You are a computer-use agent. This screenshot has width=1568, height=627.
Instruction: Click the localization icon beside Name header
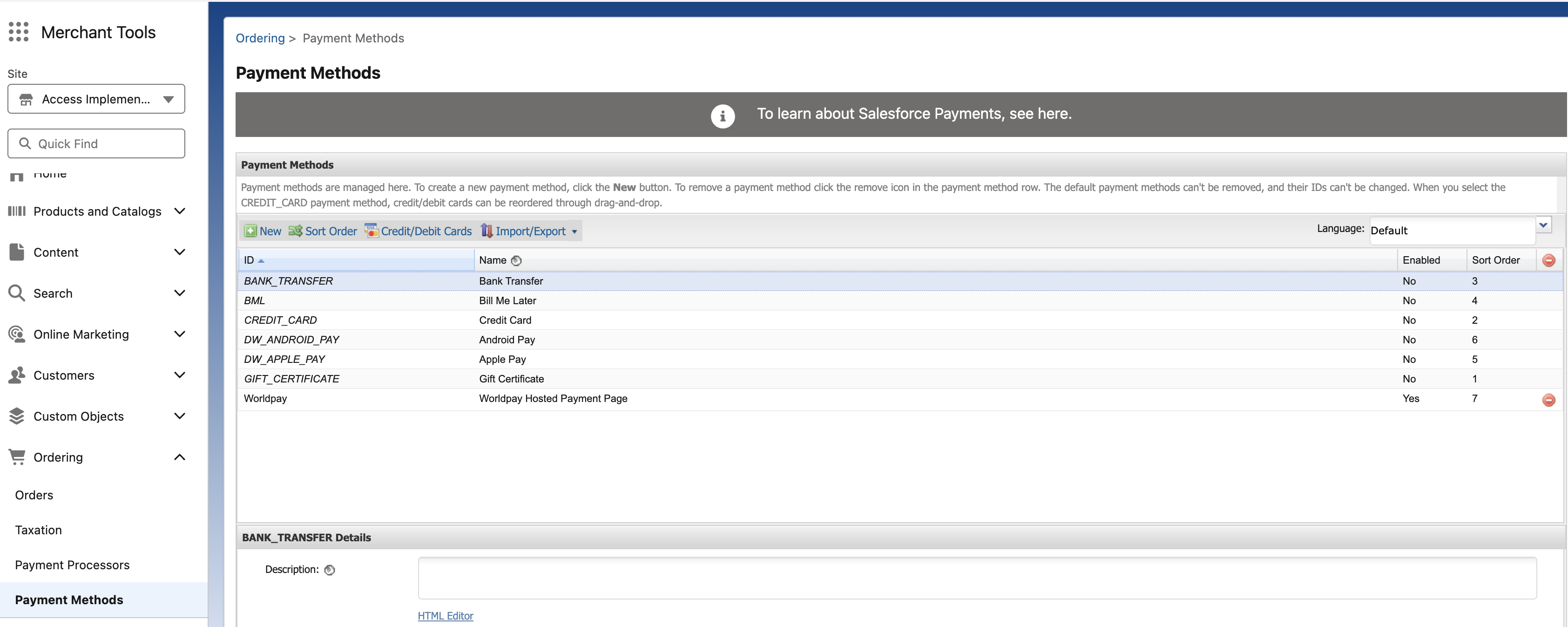(516, 261)
